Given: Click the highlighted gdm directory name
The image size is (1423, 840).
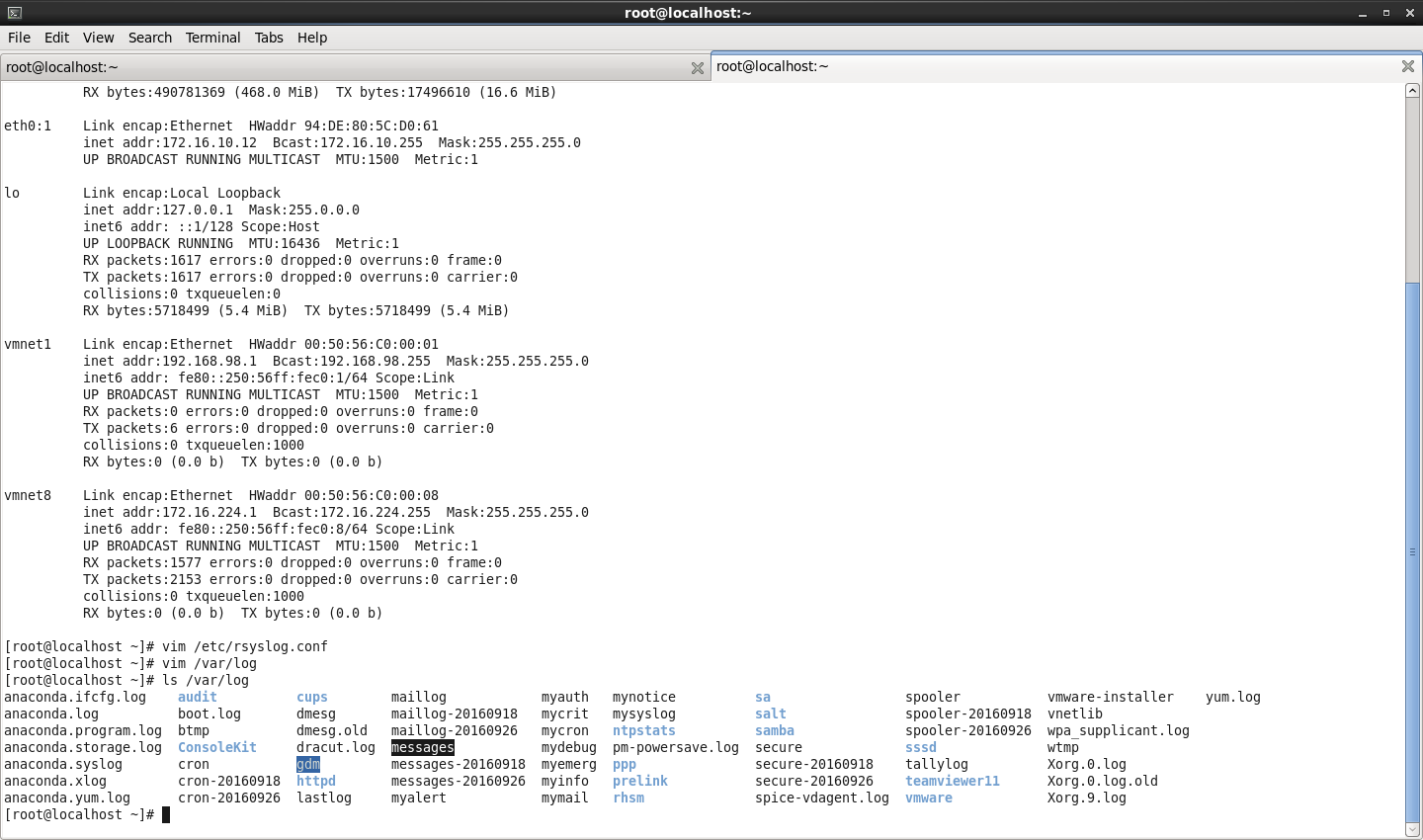Looking at the screenshot, I should (x=308, y=764).
